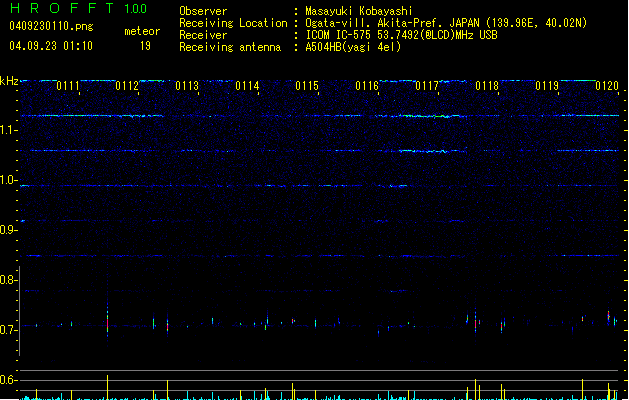Click the meteor count value 19
This screenshot has width=629, height=400.
pyautogui.click(x=145, y=46)
